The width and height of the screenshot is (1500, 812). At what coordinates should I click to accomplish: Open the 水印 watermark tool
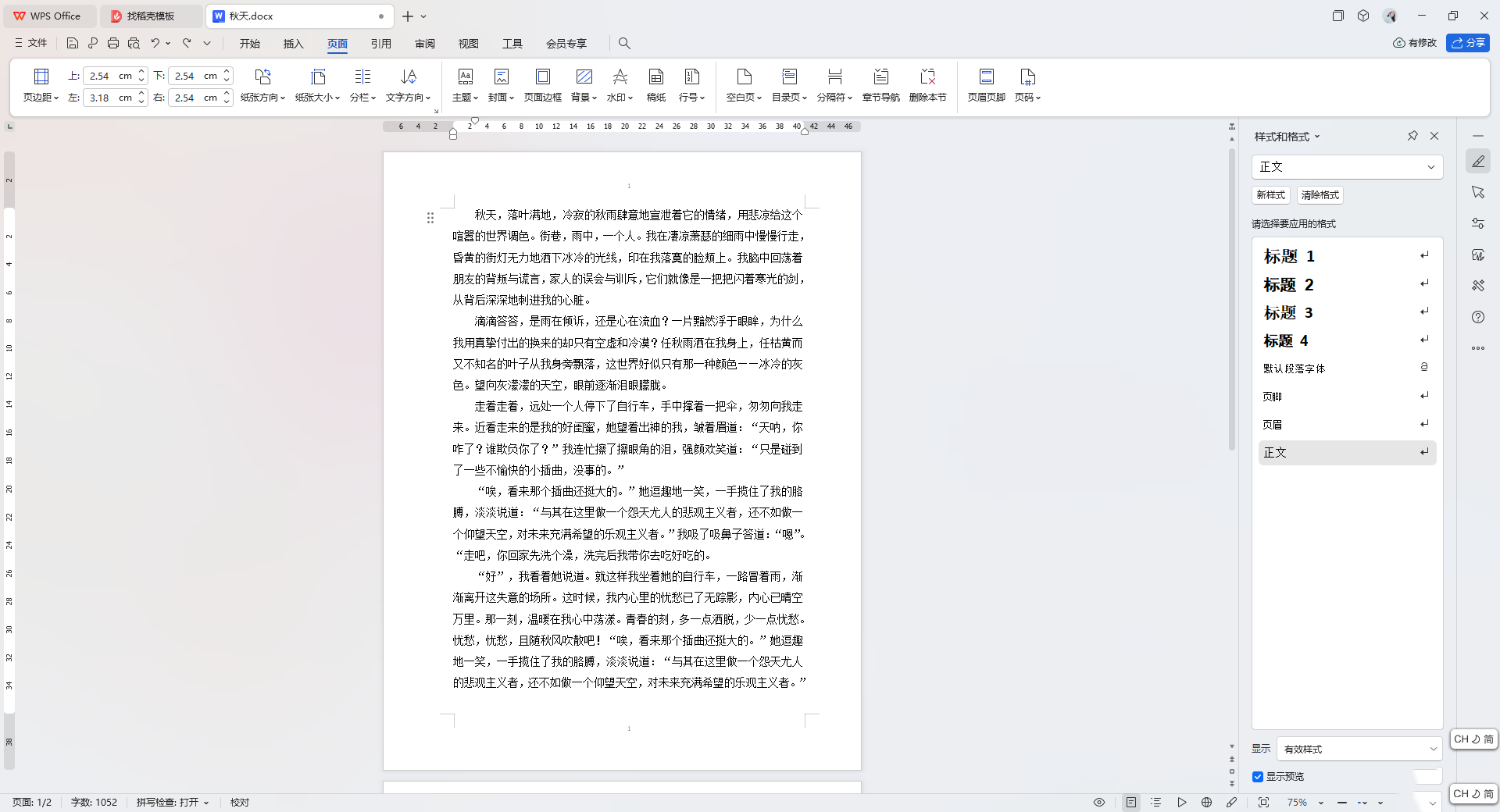tap(620, 85)
